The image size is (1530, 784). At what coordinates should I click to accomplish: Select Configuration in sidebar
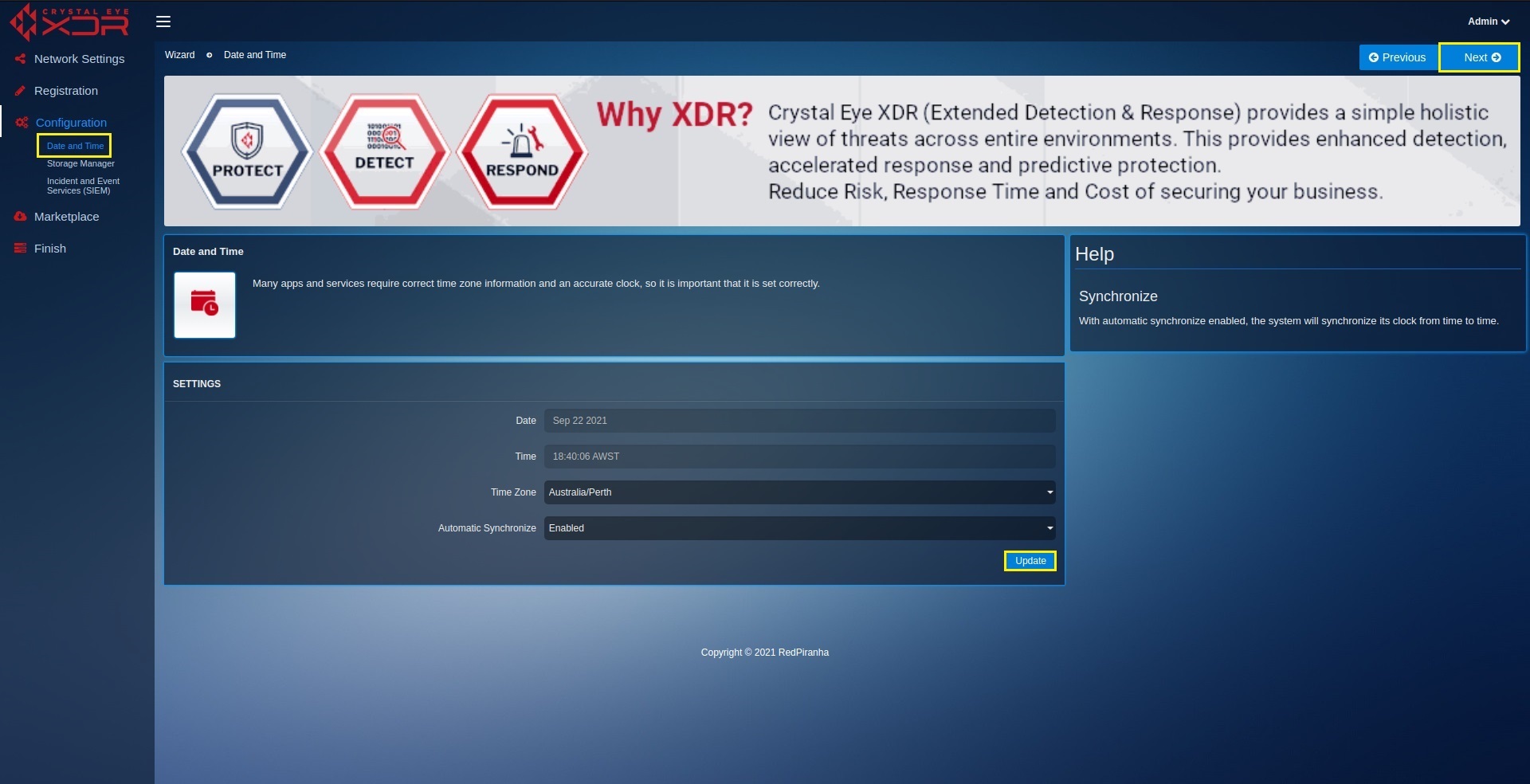(x=71, y=123)
